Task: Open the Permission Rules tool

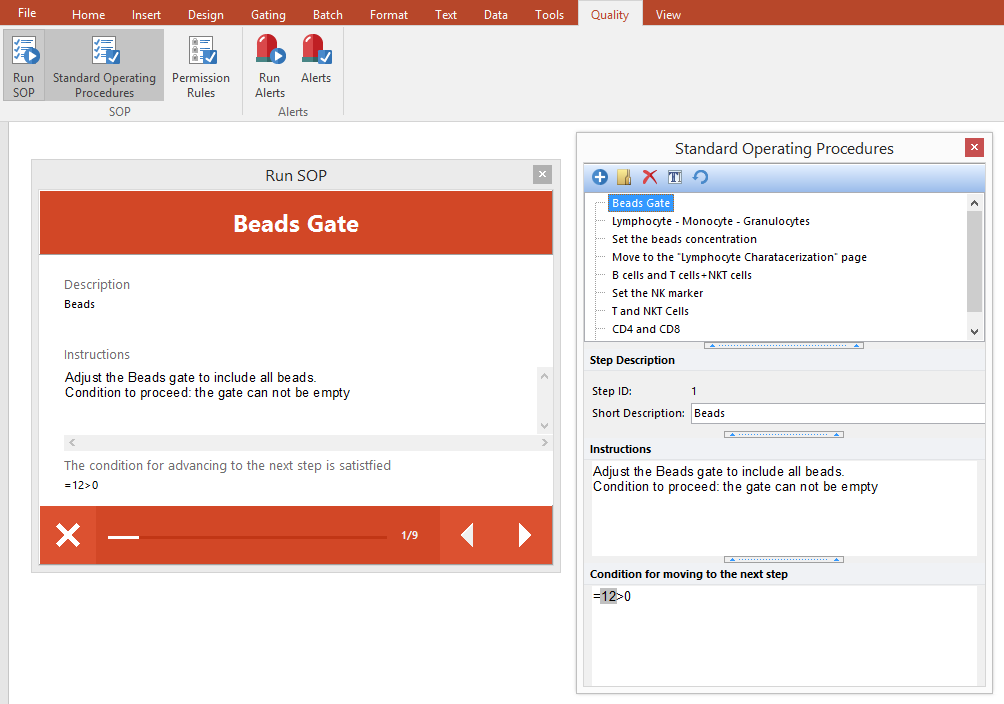Action: pos(201,65)
